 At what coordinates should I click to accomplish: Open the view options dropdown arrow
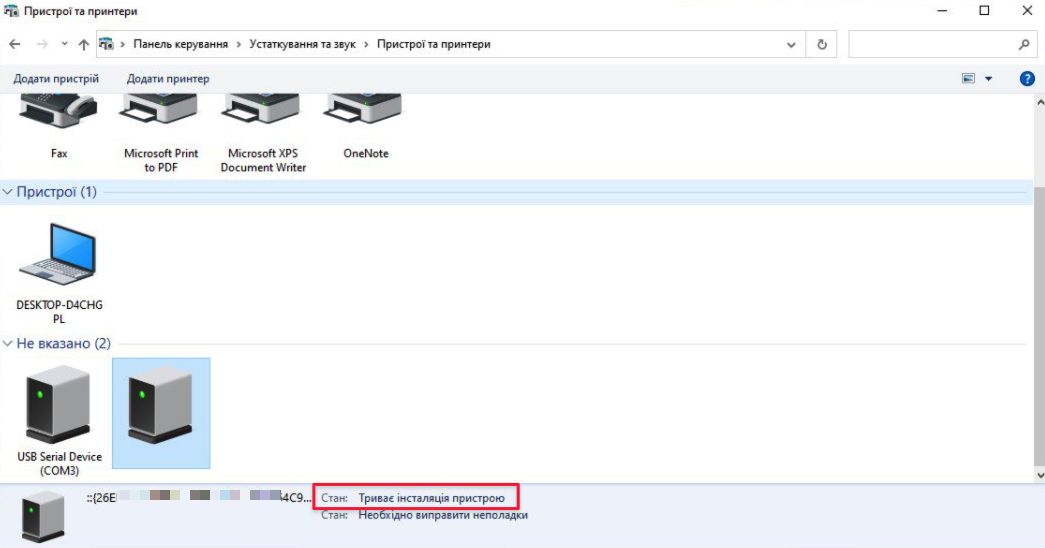coord(989,79)
